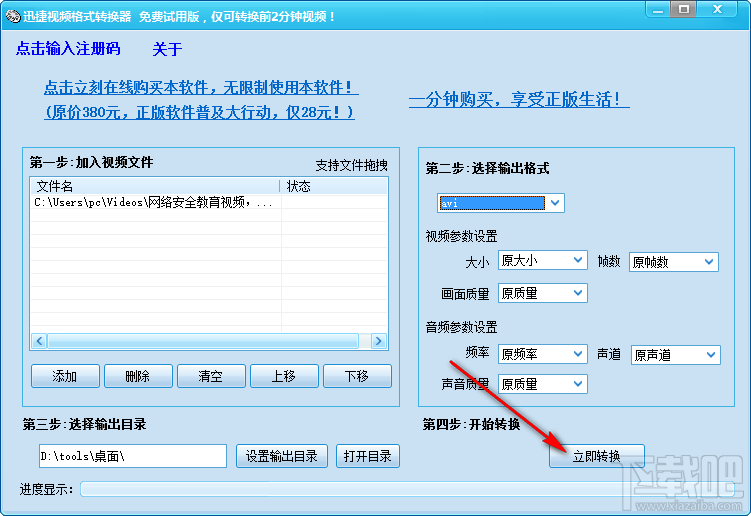The image size is (751, 516).
Task: Click the 文件名 column header
Action: click(155, 186)
